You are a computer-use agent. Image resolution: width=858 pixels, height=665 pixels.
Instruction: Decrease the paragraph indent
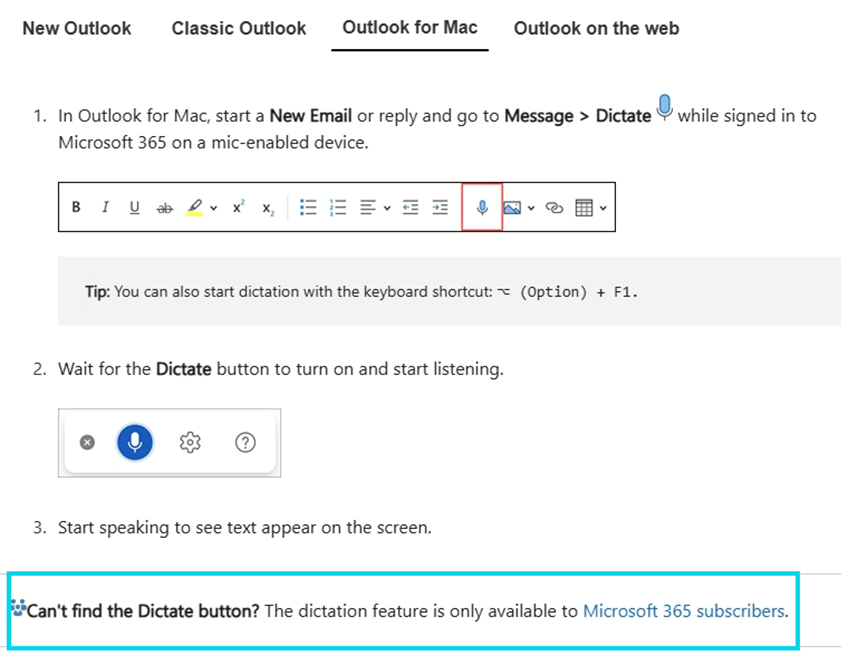coord(410,207)
